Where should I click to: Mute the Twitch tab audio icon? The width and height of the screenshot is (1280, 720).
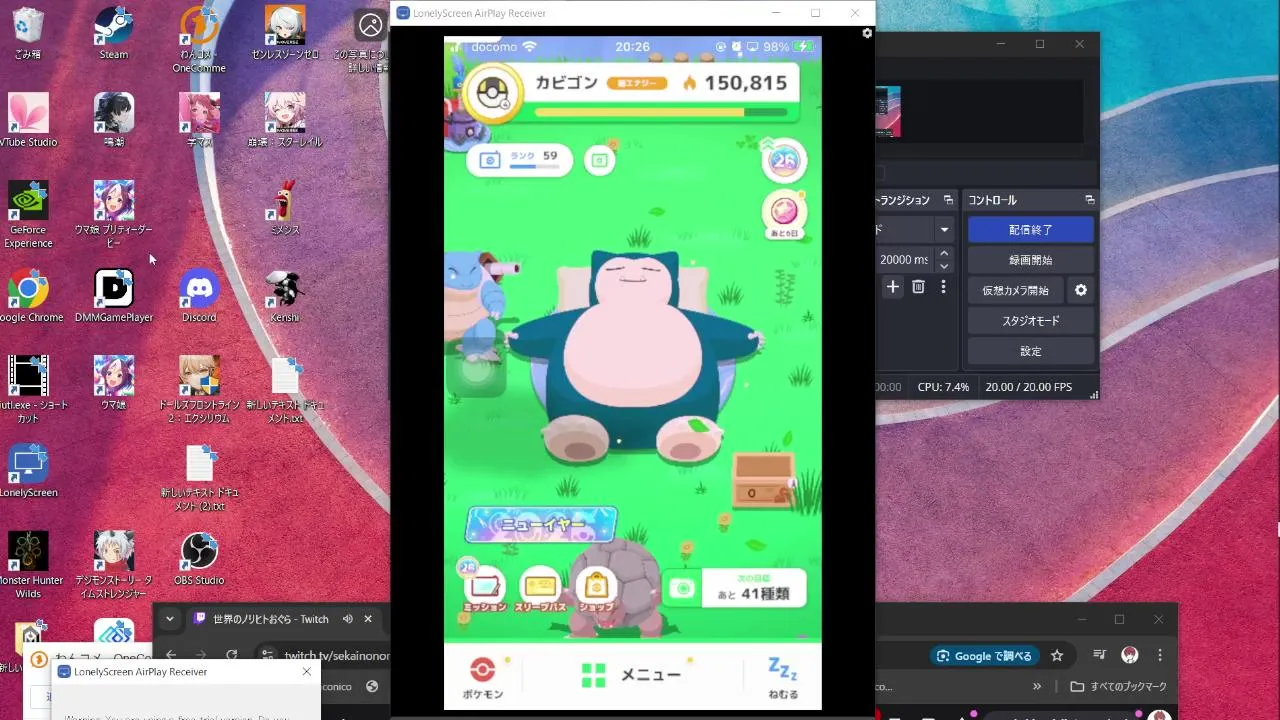point(347,619)
